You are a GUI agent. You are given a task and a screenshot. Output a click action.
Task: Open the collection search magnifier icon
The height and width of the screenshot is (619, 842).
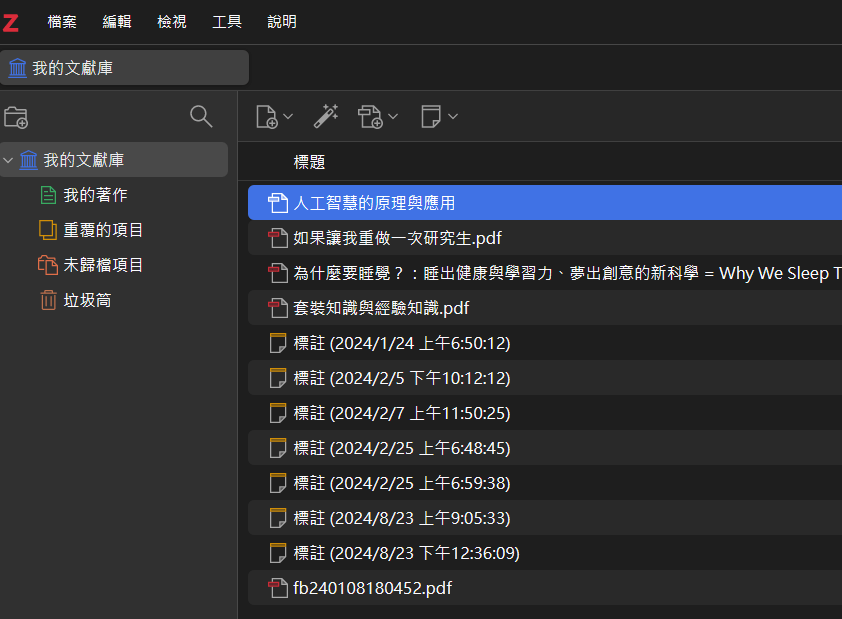coord(201,116)
